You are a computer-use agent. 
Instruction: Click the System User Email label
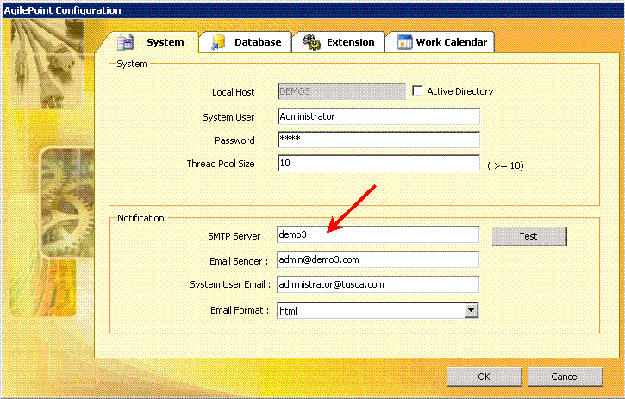click(x=230, y=285)
